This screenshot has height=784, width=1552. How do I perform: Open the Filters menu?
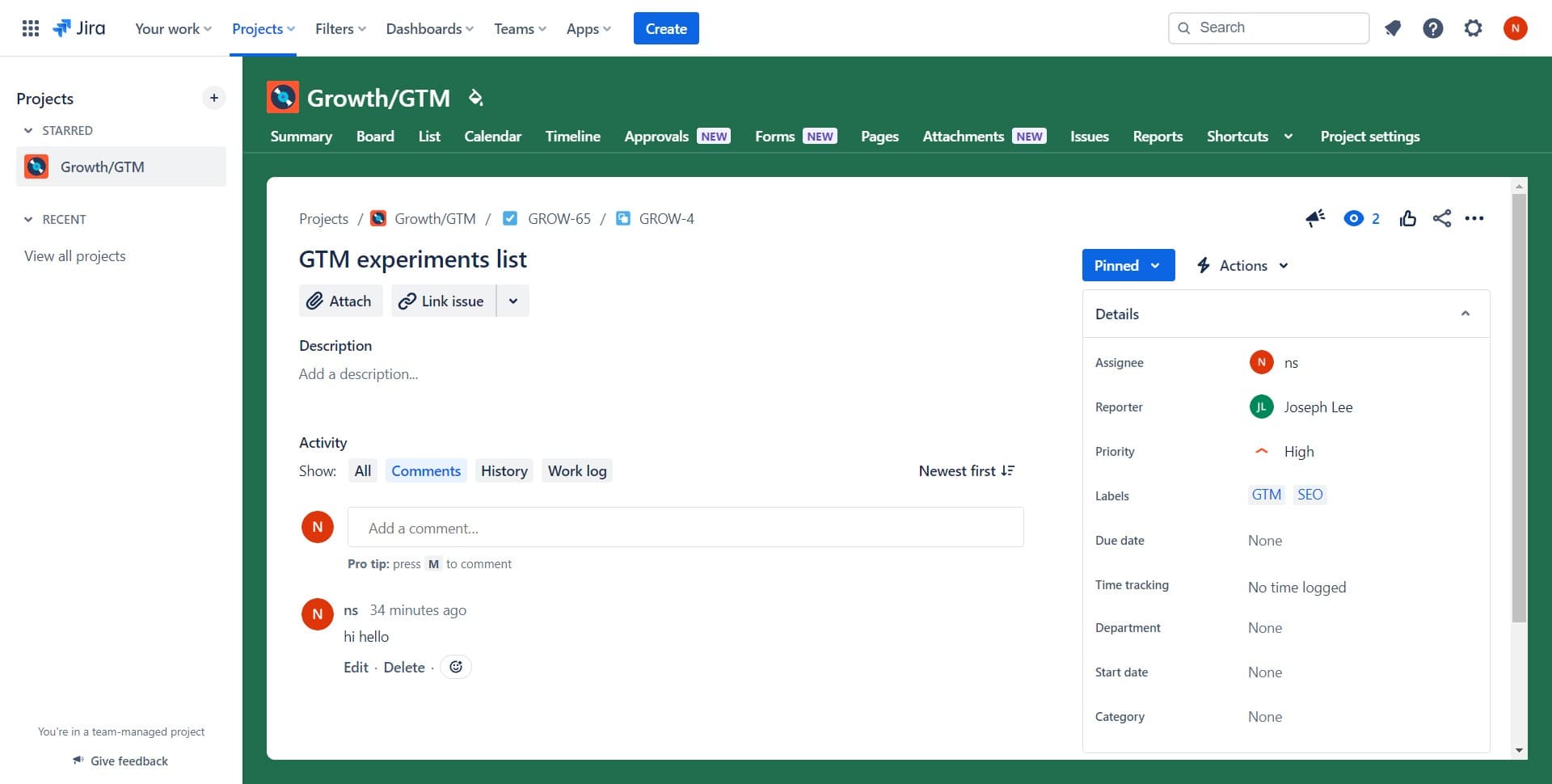point(339,28)
